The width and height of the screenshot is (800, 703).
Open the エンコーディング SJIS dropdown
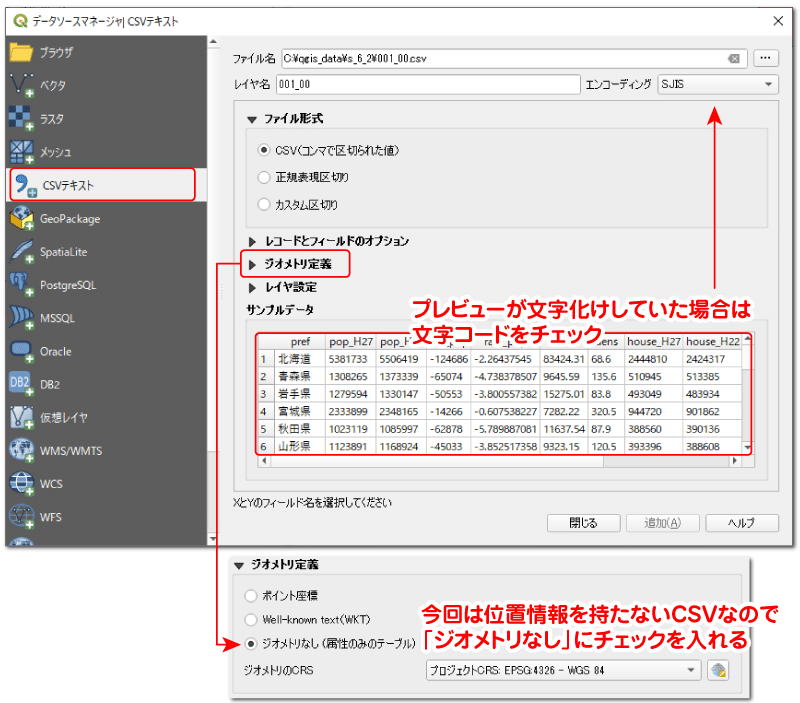(718, 84)
